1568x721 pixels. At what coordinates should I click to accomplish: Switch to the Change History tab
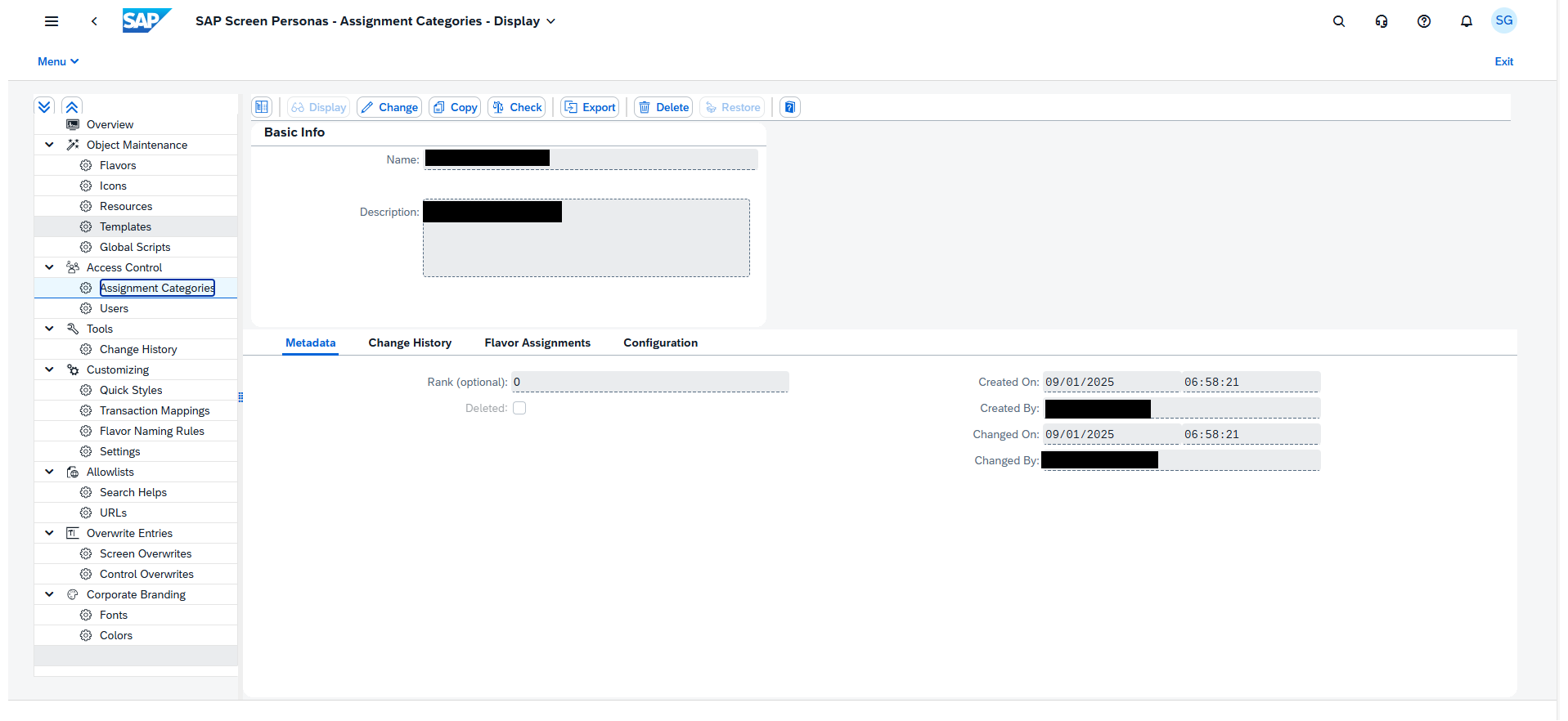[410, 343]
